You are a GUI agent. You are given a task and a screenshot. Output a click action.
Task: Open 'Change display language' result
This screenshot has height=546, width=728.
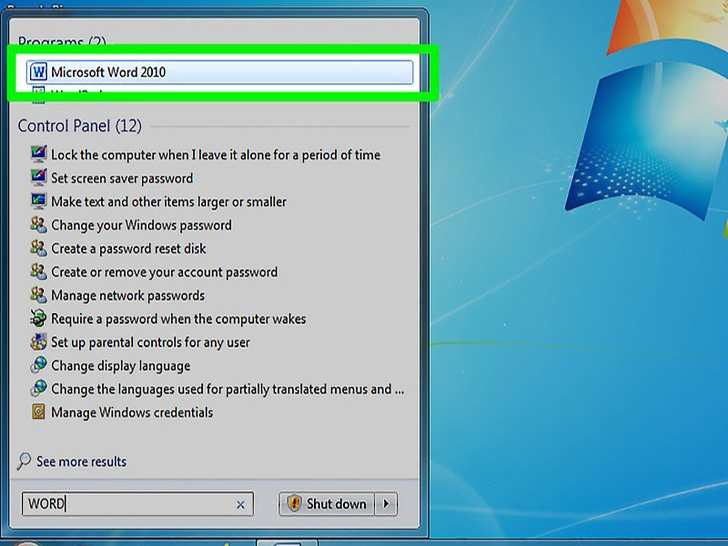[x=121, y=366]
